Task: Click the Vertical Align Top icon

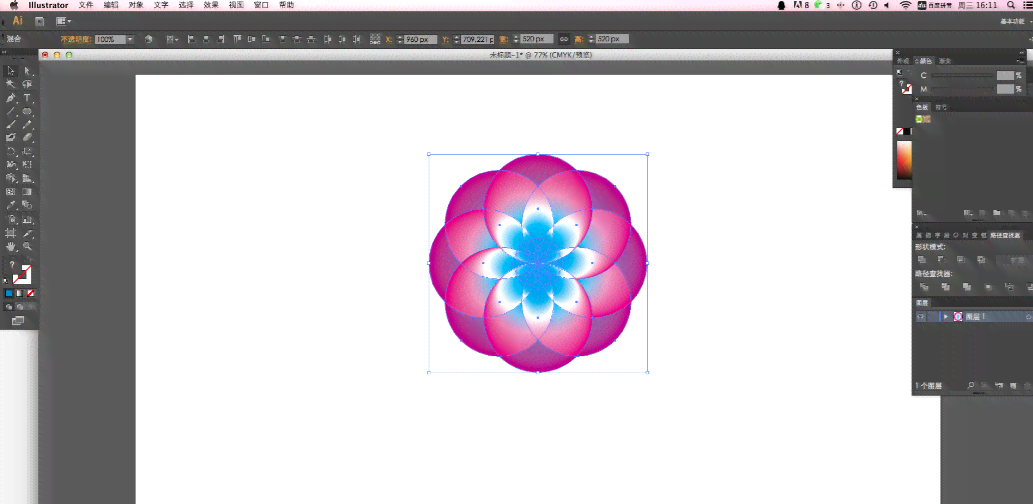Action: (238, 40)
